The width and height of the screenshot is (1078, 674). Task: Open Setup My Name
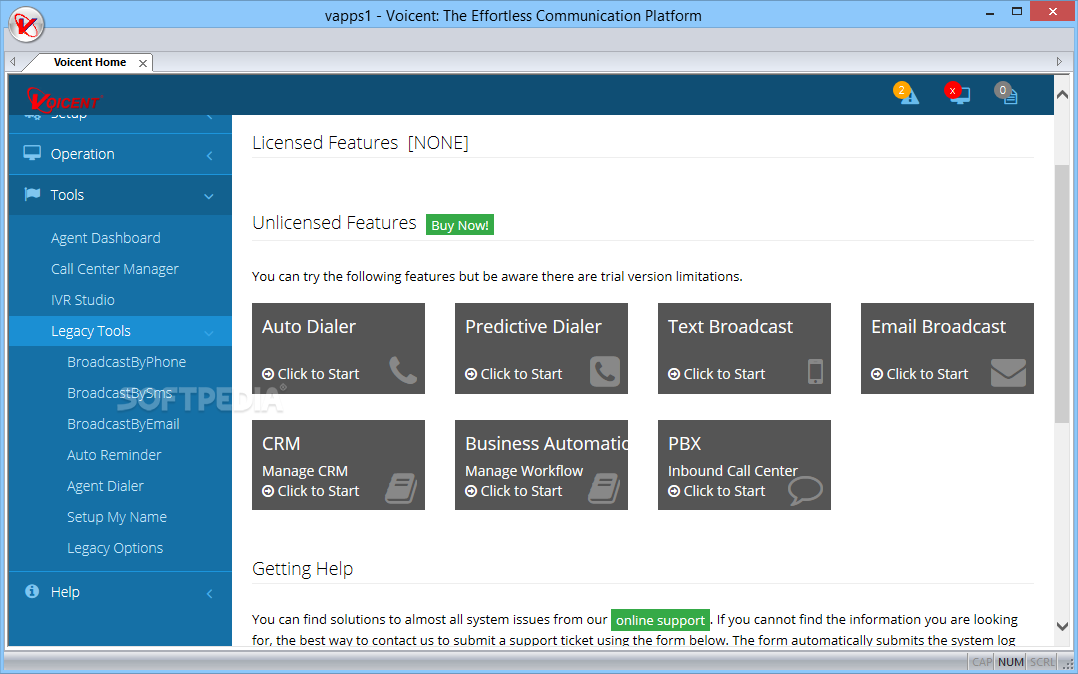tap(117, 517)
